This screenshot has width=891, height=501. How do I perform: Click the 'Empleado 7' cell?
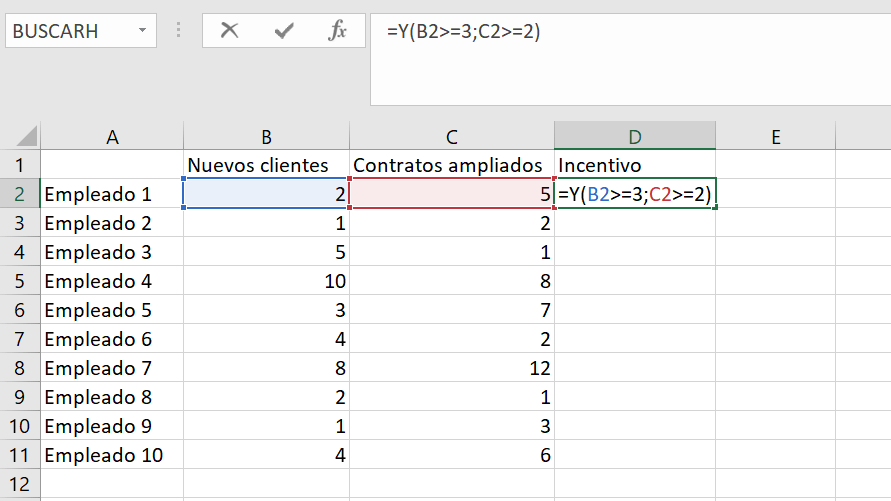coord(112,368)
